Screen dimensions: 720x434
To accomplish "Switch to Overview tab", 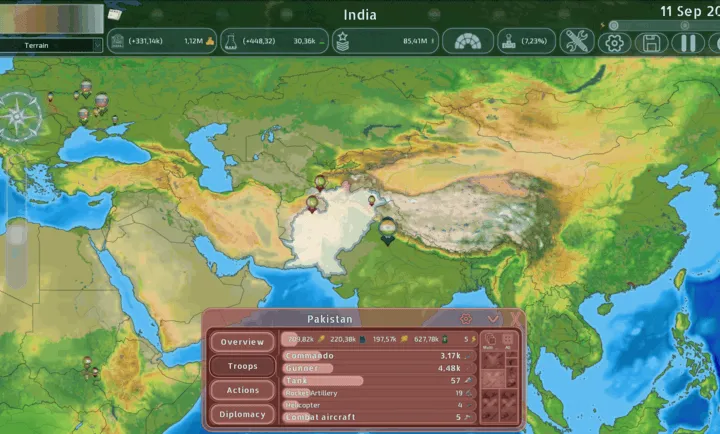I will 242,342.
